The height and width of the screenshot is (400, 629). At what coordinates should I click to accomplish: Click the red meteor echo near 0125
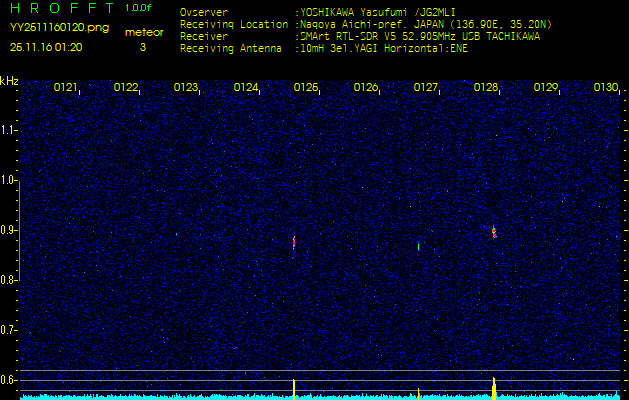coord(294,242)
